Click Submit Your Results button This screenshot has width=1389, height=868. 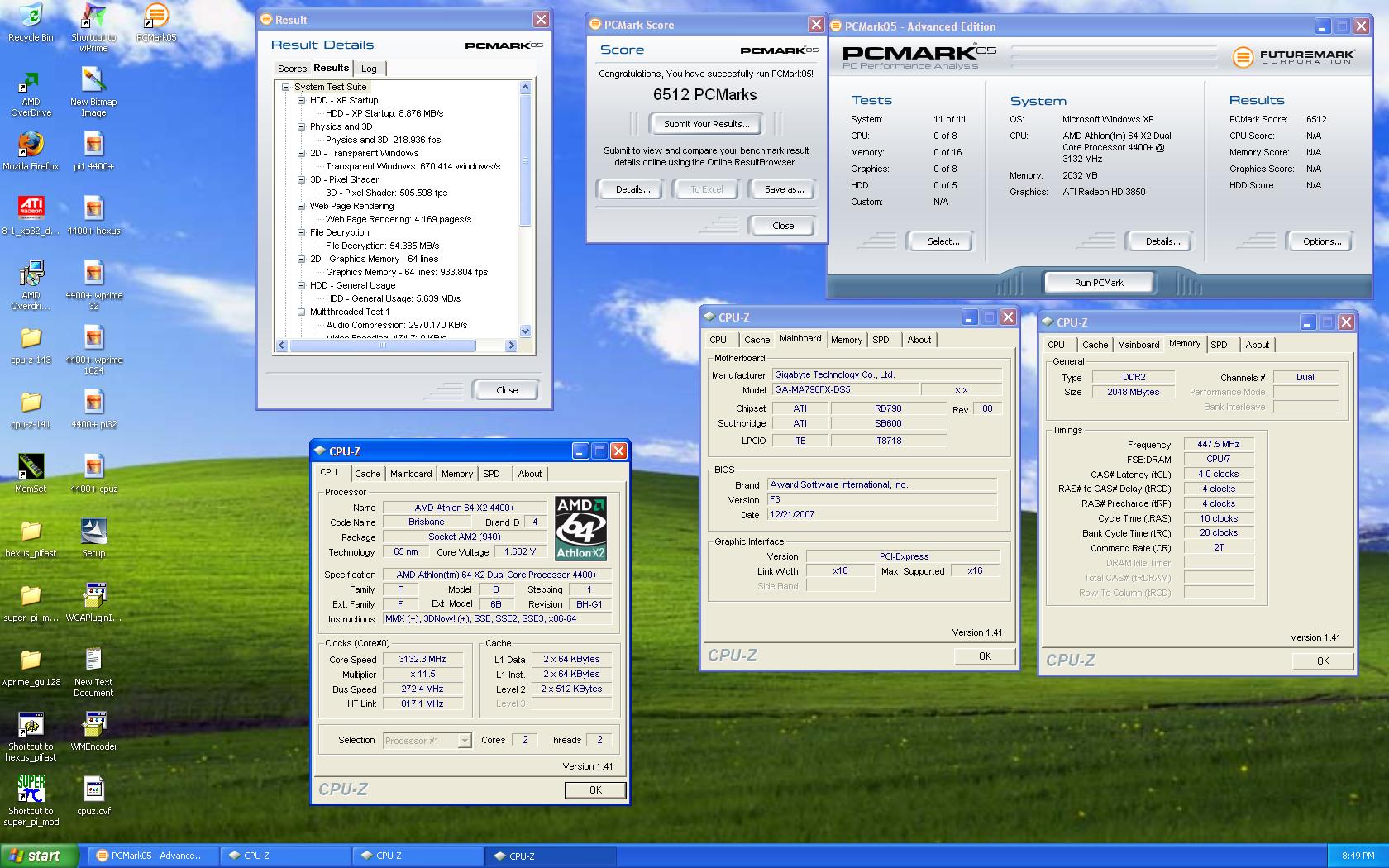(x=707, y=124)
